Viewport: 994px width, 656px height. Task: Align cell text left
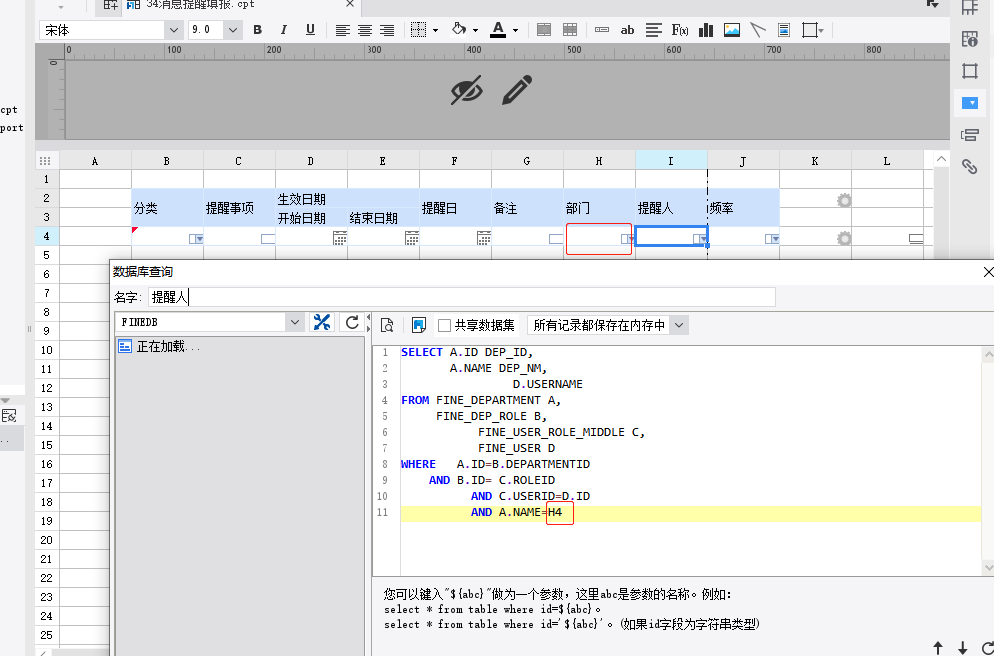point(342,30)
